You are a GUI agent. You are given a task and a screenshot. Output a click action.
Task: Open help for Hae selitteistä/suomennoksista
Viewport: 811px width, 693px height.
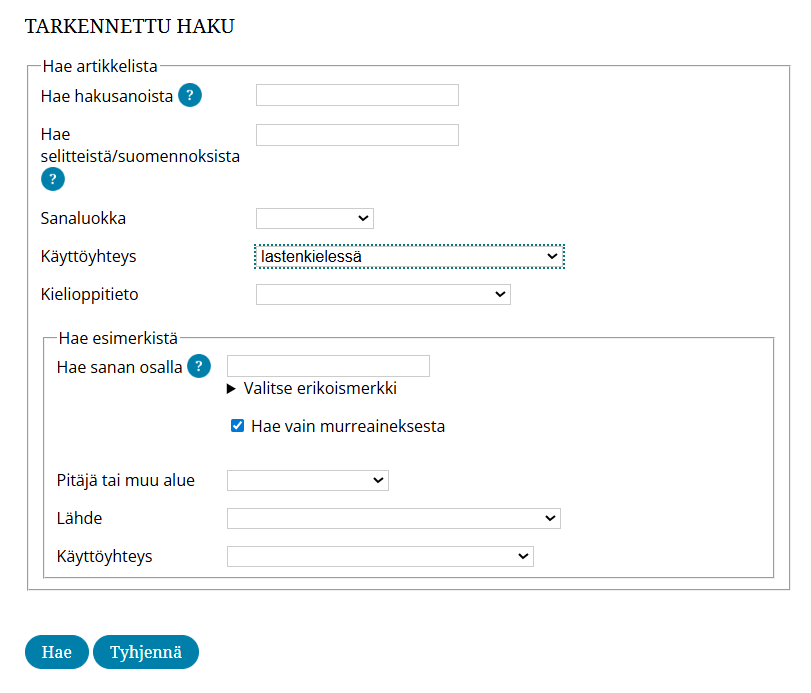pyautogui.click(x=52, y=179)
